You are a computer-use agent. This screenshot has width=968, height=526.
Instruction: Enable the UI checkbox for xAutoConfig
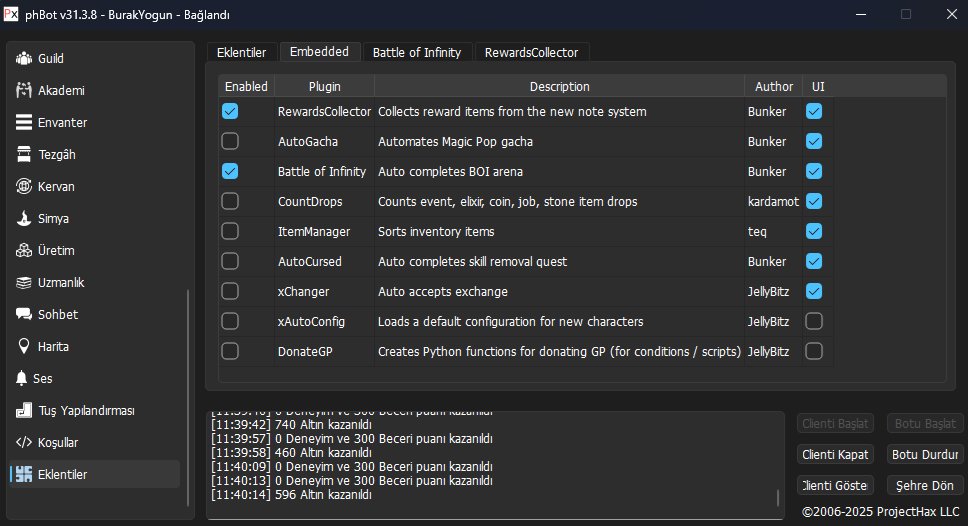[814, 321]
